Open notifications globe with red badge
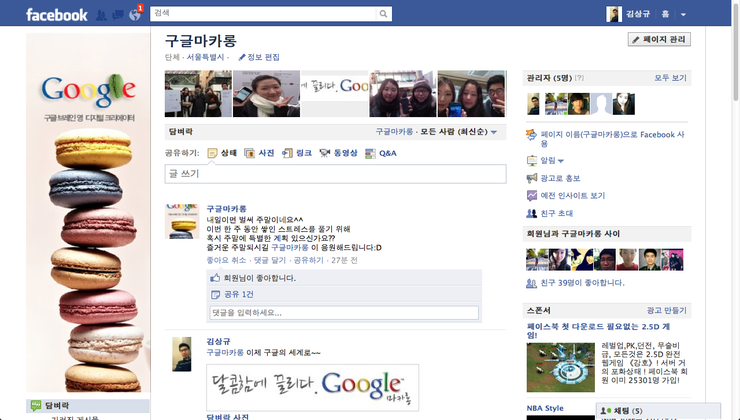The height and width of the screenshot is (420, 740). tap(134, 14)
